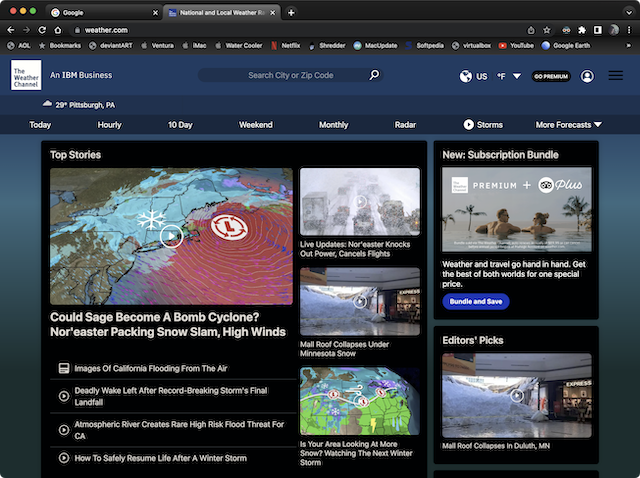Open the browser profile avatar
The width and height of the screenshot is (640, 478).
click(613, 30)
